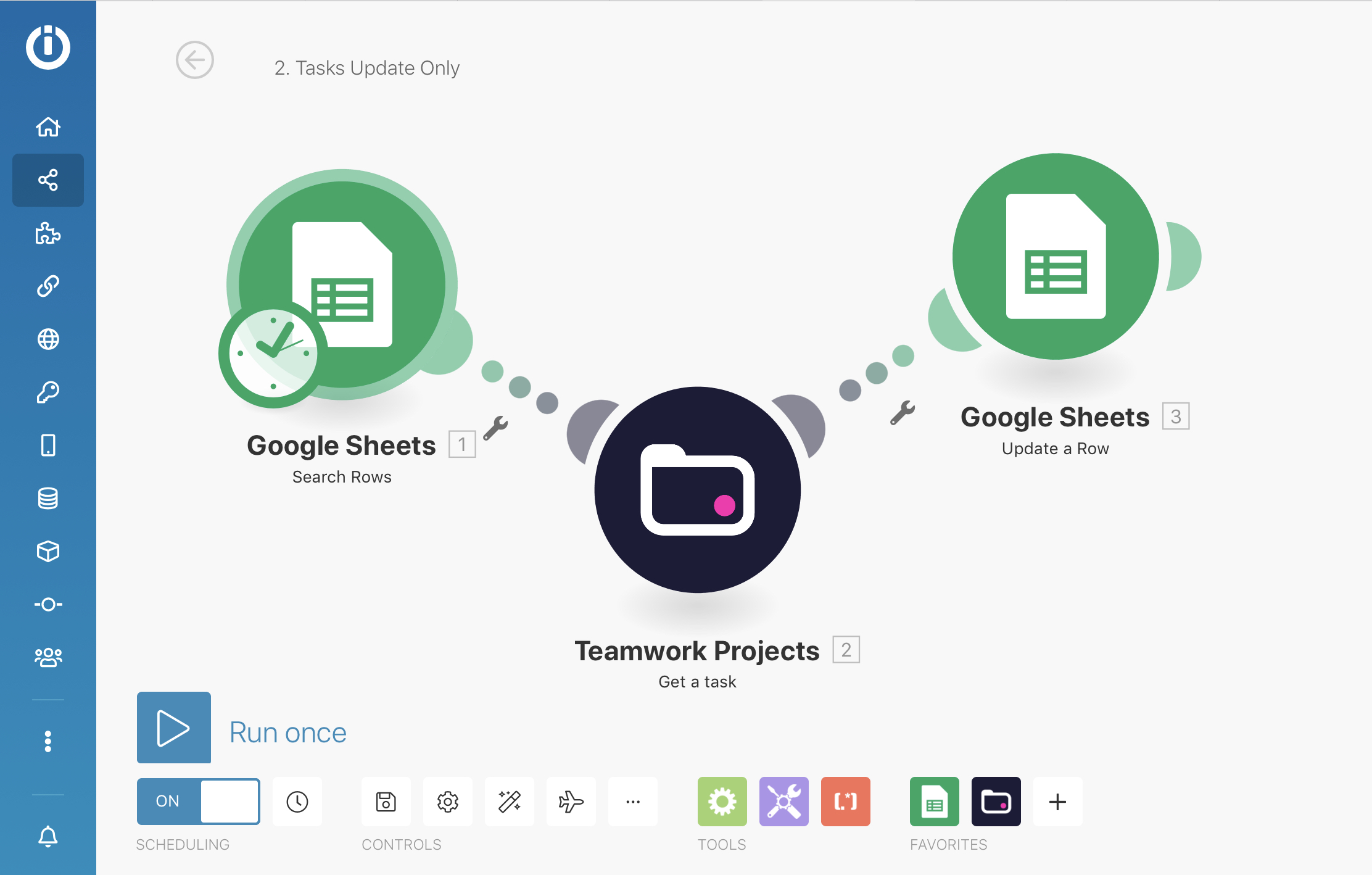Image resolution: width=1372 pixels, height=875 pixels.
Task: Open the Webhooks globe icon
Action: [x=48, y=339]
